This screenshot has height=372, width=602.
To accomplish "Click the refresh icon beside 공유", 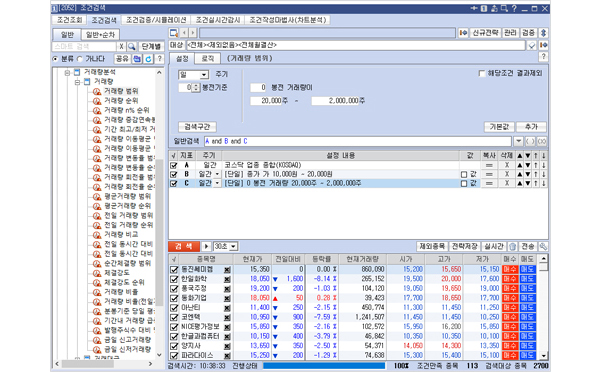I will click(148, 59).
